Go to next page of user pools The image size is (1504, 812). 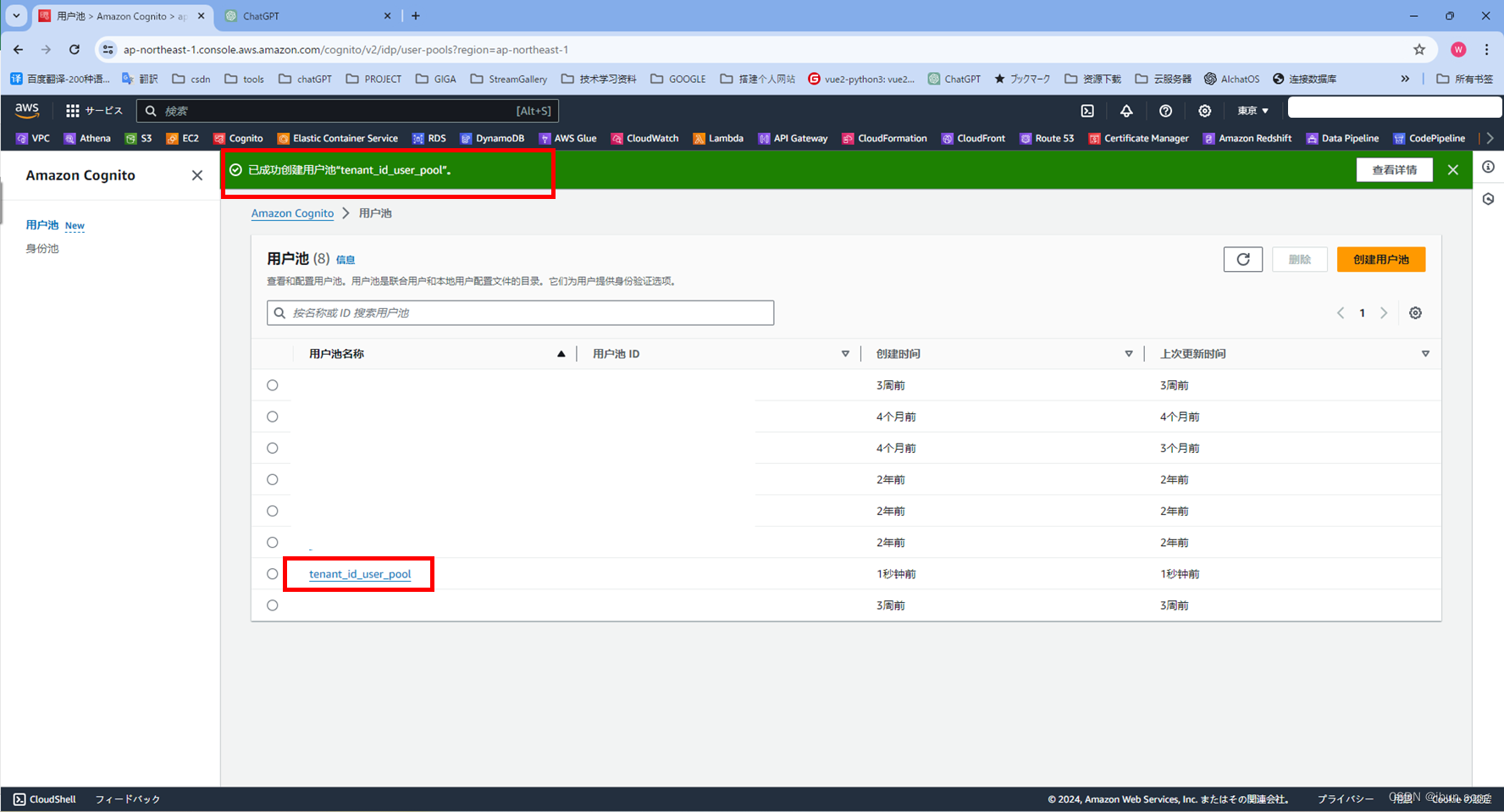[1384, 313]
